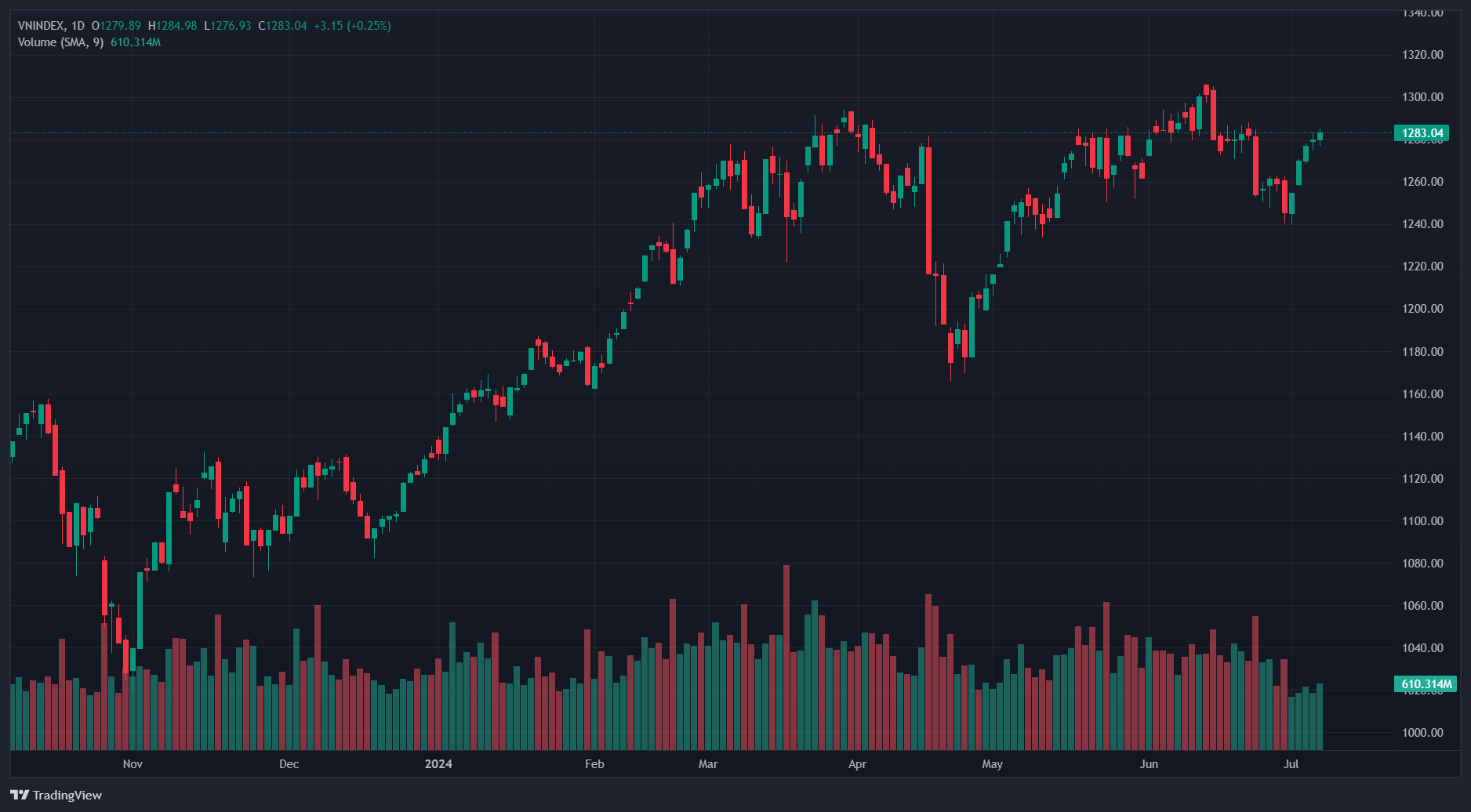Click the VNINDEX symbol label

tap(42, 26)
